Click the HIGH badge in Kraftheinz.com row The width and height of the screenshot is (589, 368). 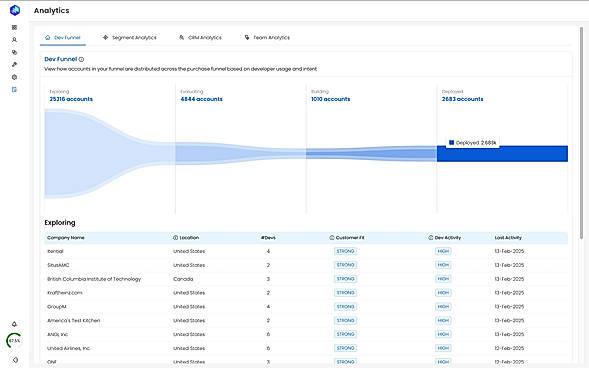pyautogui.click(x=443, y=293)
